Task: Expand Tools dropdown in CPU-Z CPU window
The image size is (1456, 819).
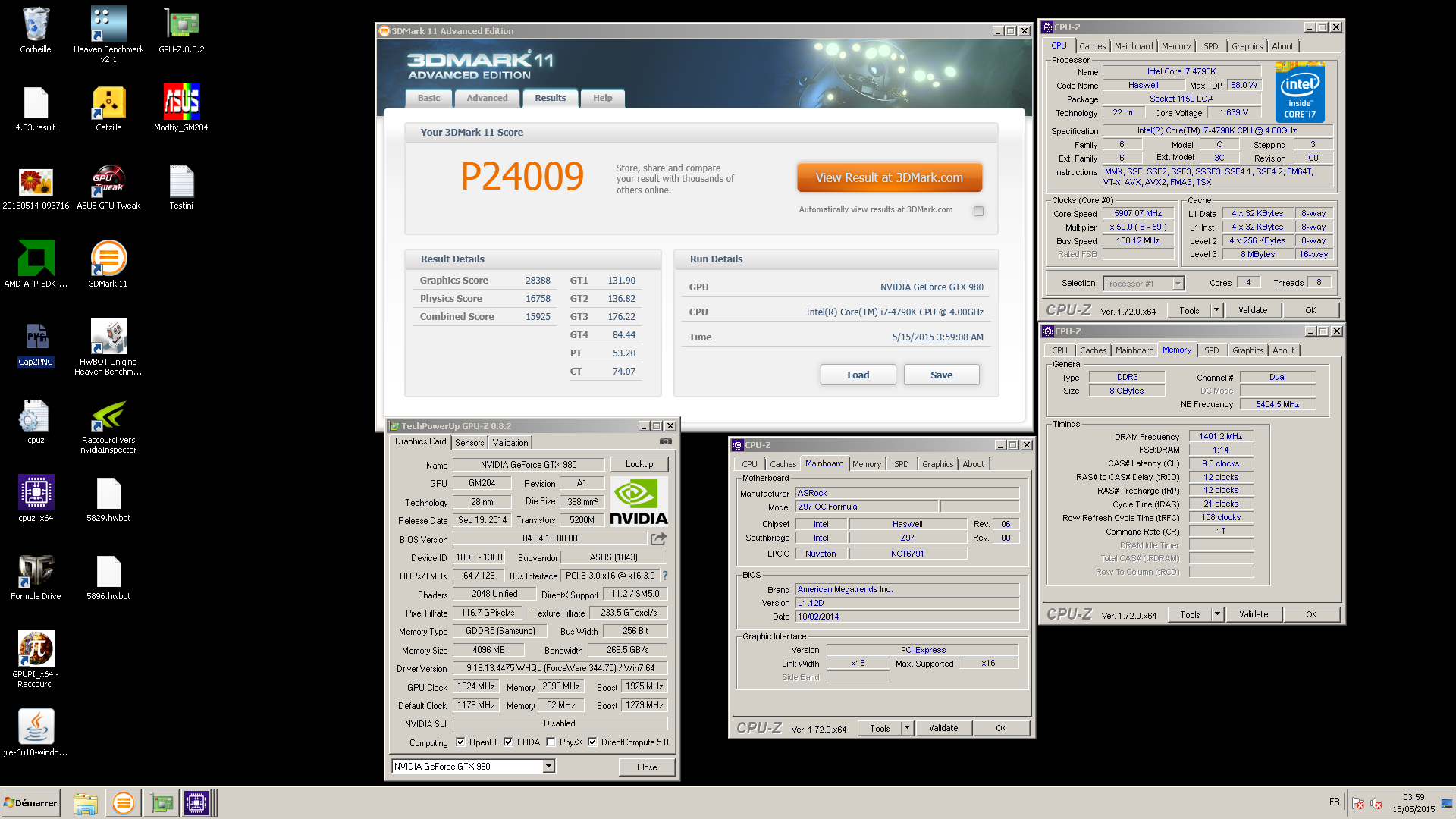Action: tap(1216, 310)
